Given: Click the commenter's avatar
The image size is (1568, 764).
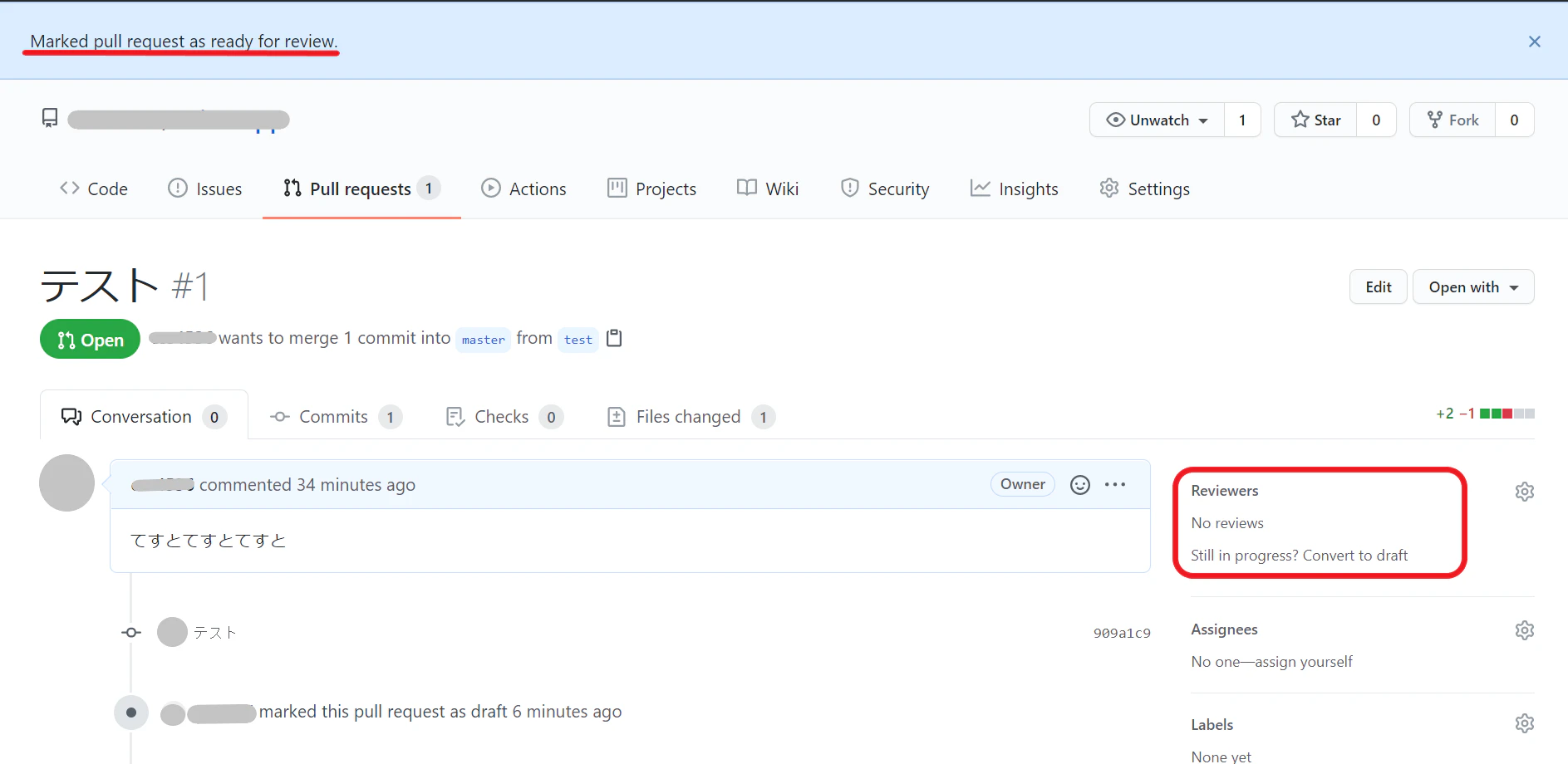Looking at the screenshot, I should (x=67, y=482).
